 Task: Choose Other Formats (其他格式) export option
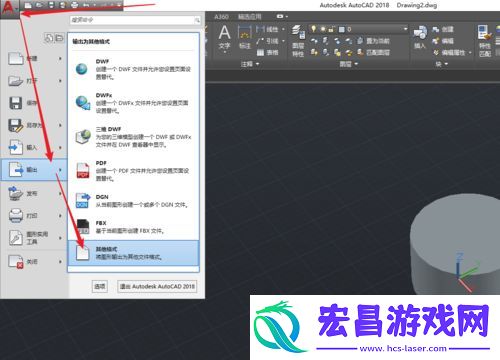point(134,253)
